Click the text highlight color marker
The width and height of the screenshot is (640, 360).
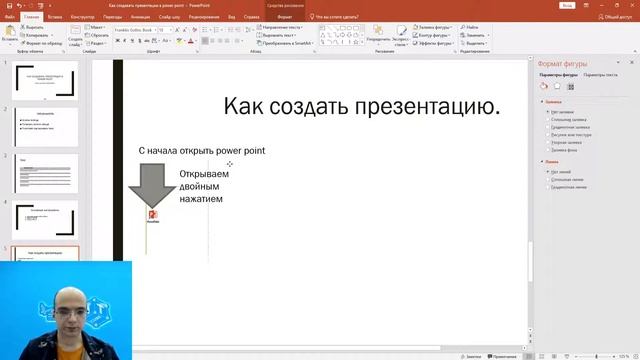179,41
